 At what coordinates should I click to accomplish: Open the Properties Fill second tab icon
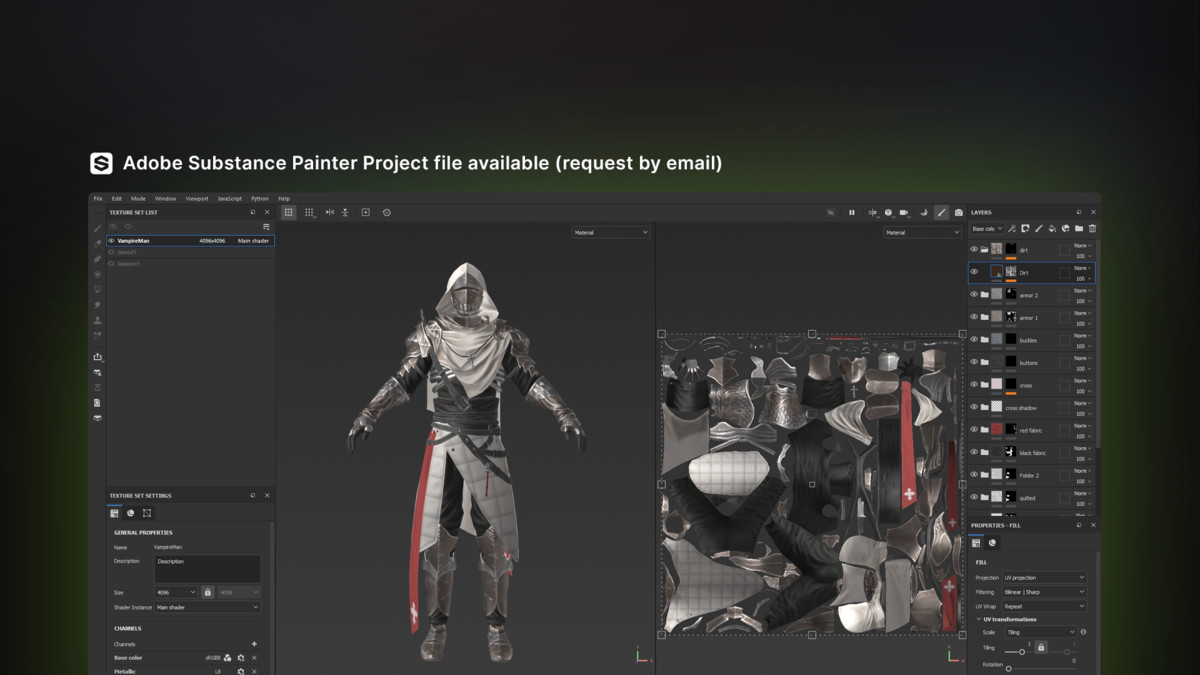point(992,543)
